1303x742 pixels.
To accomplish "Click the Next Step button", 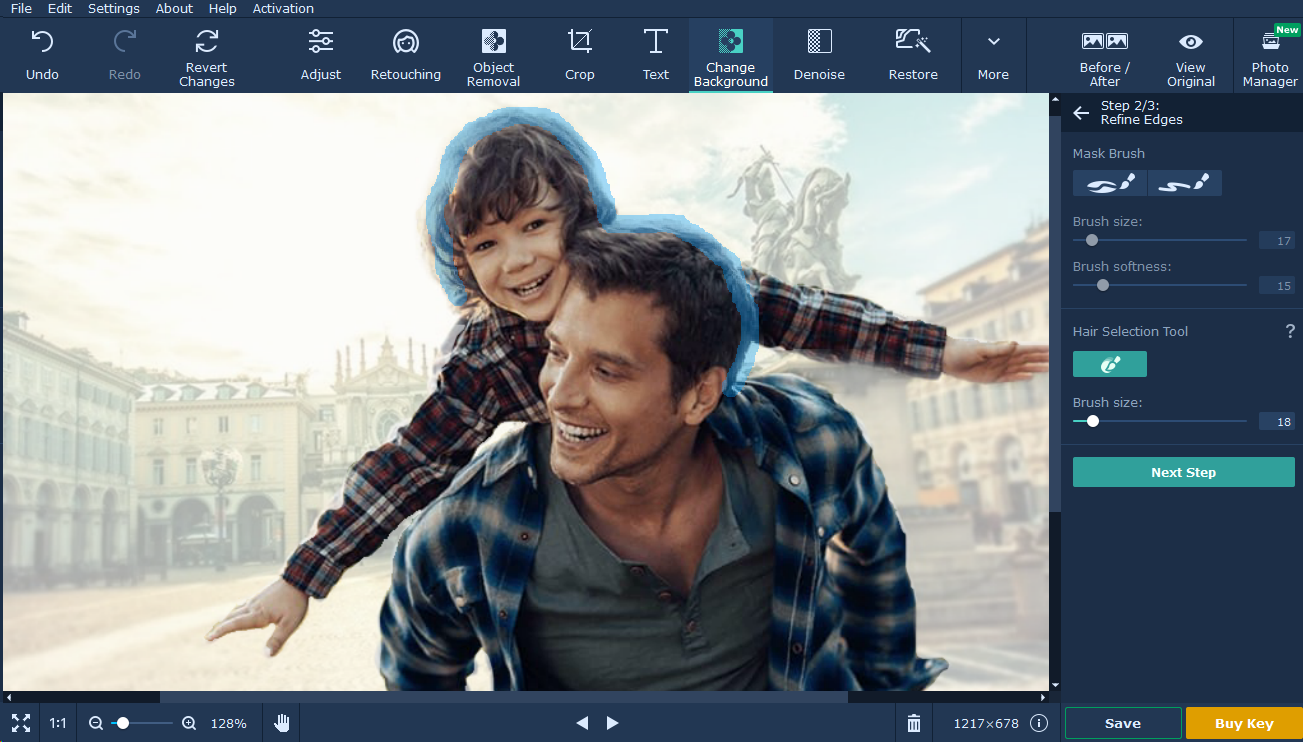I will tap(1184, 472).
